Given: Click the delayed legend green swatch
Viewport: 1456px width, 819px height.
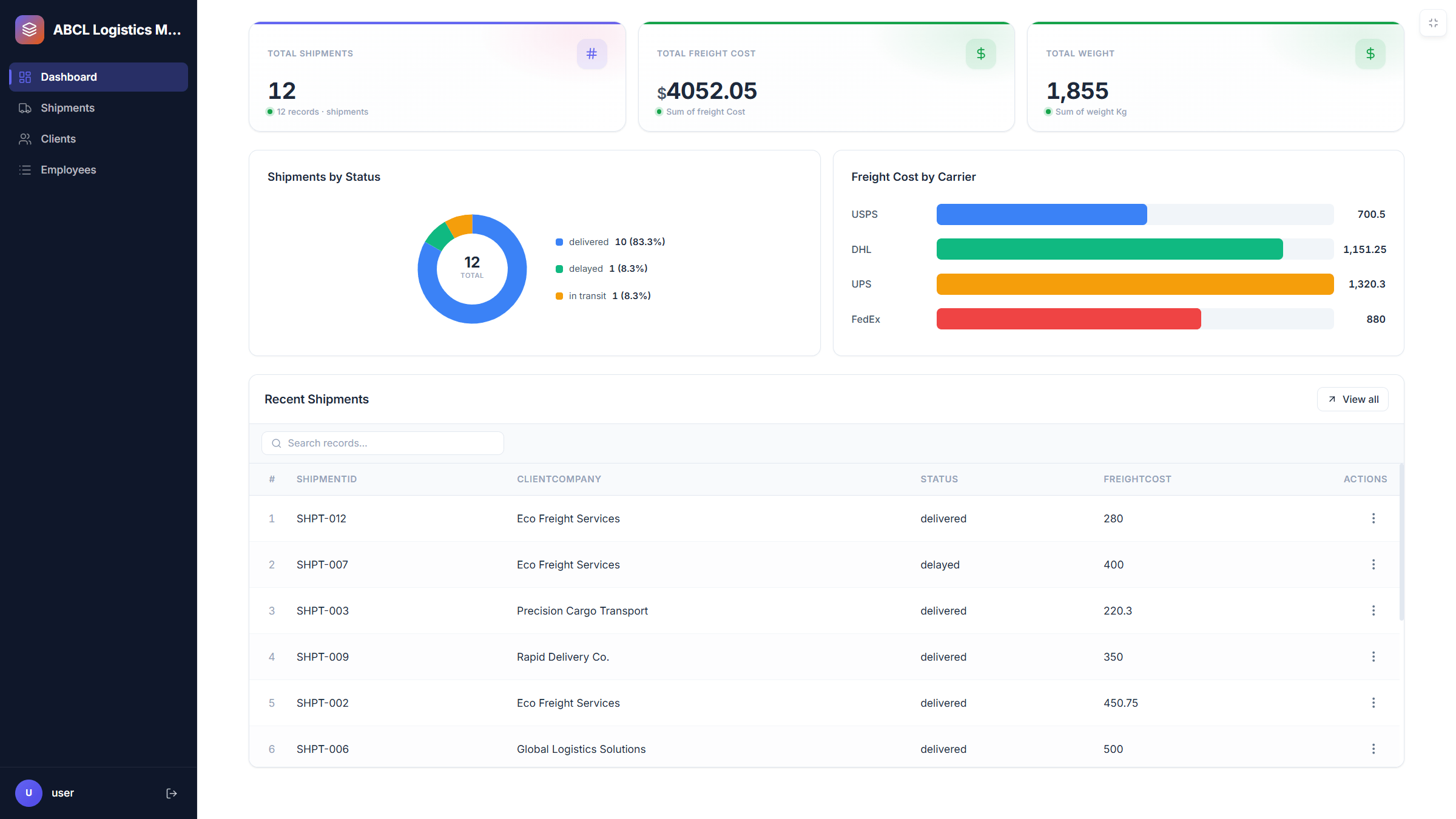Looking at the screenshot, I should pos(559,269).
